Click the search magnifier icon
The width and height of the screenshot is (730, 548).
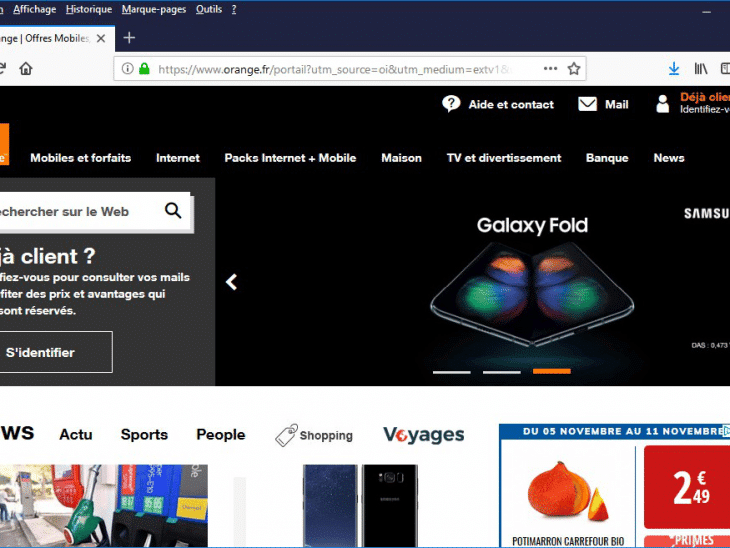coord(173,210)
